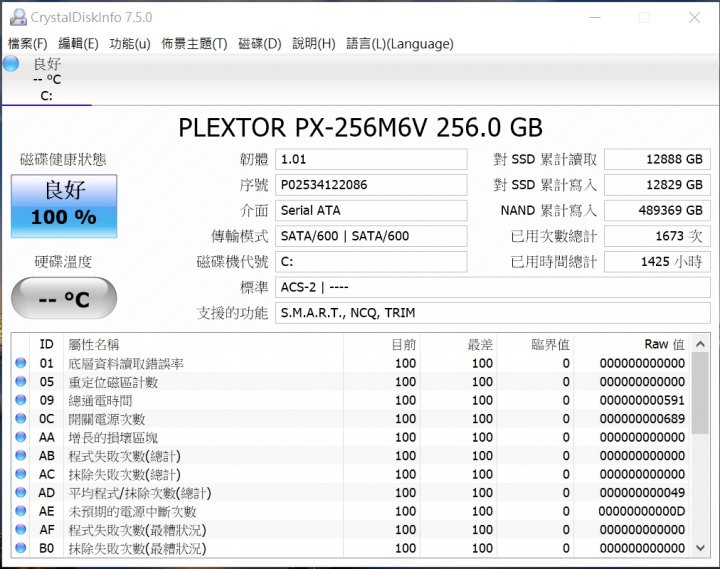Image resolution: width=720 pixels, height=569 pixels.
Task: Click the 磁碟健康狀態 label
Action: [63, 159]
